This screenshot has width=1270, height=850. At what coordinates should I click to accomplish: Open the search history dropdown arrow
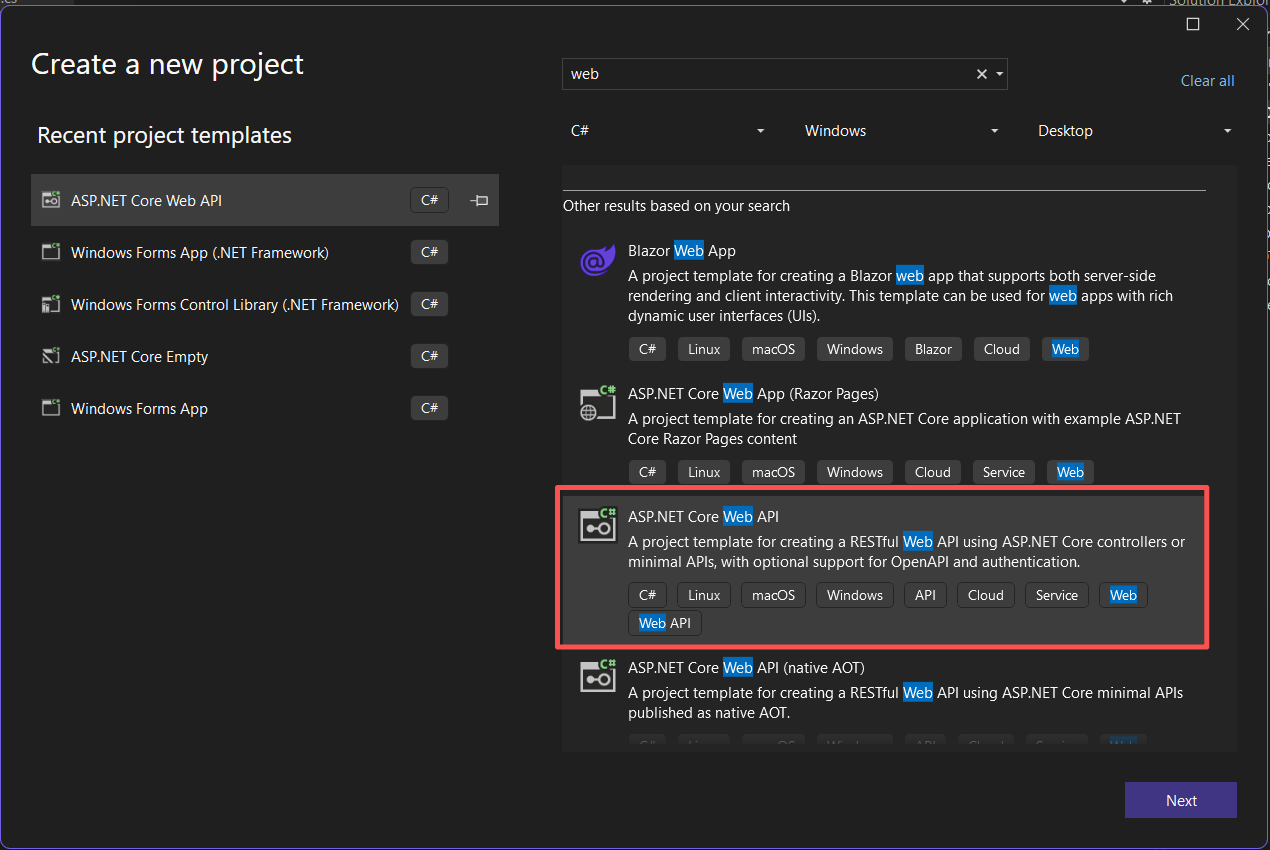(999, 74)
